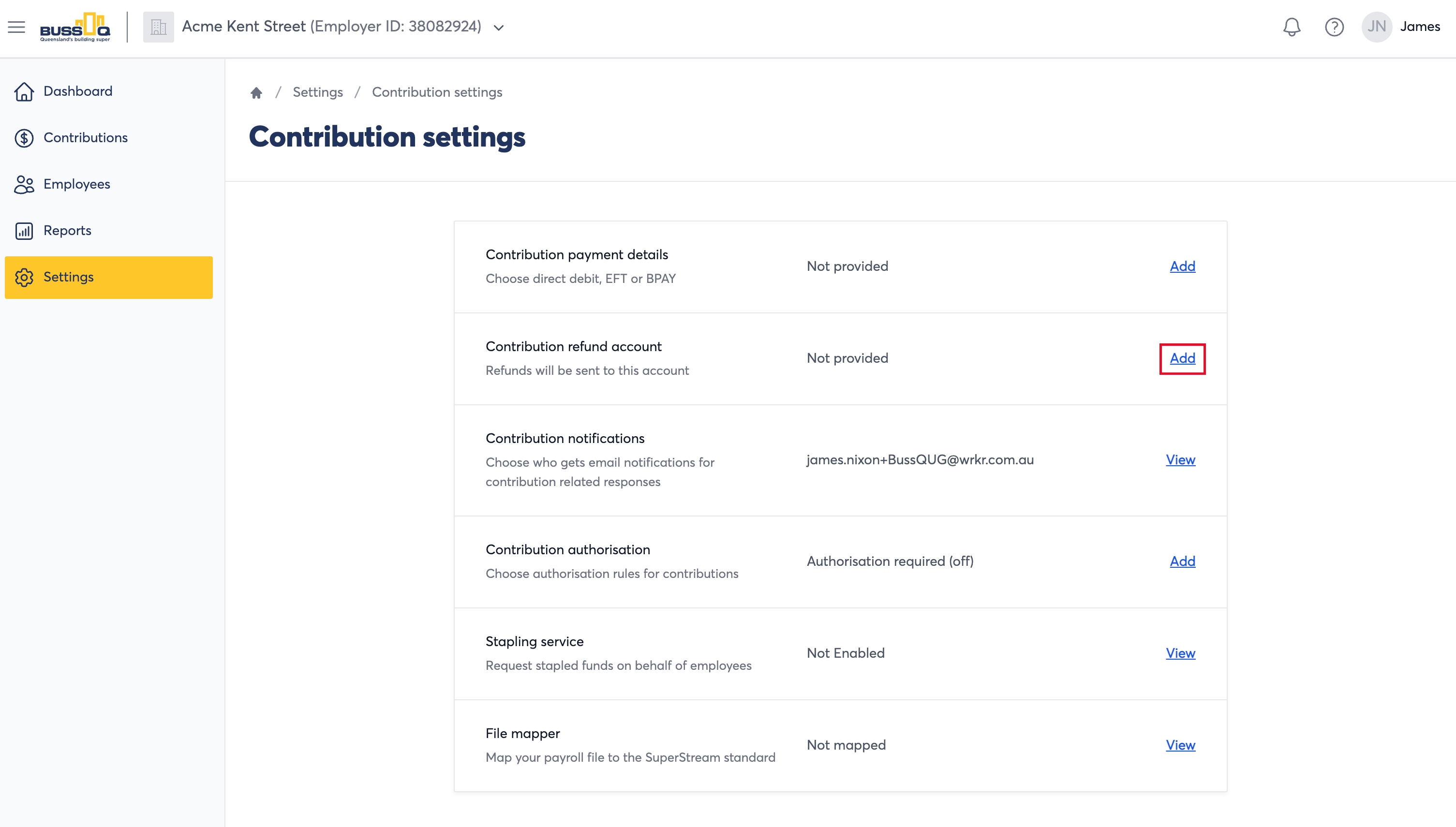Go to Settings breadcrumb link
The image size is (1456, 827).
coord(317,92)
